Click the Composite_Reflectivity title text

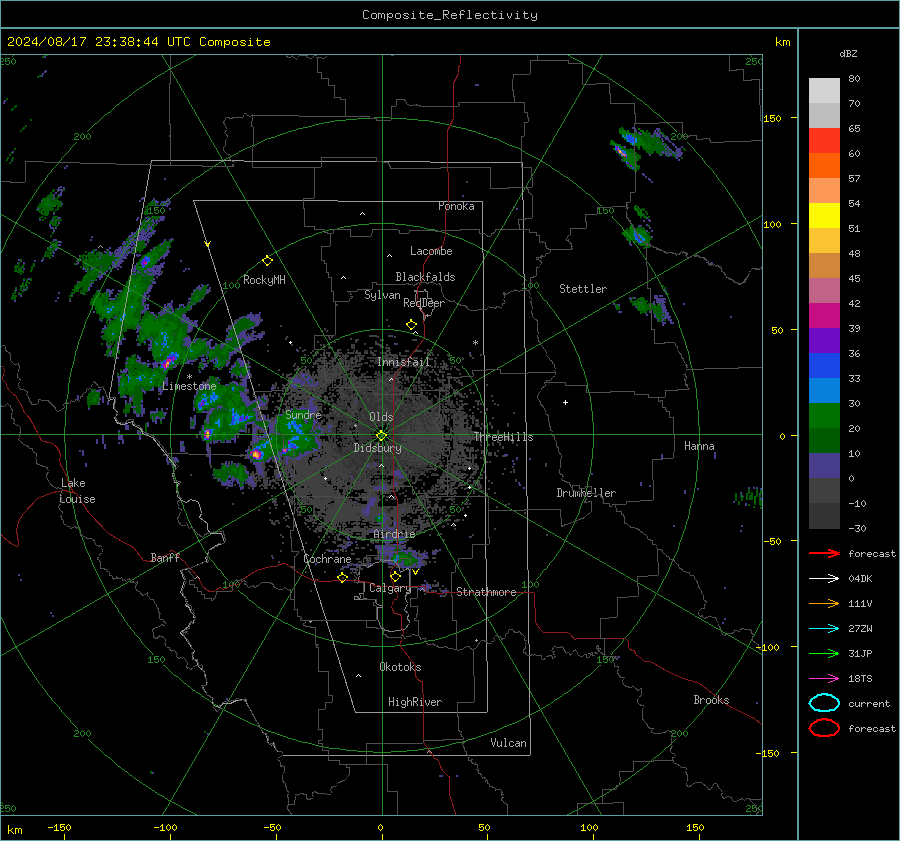pos(450,15)
